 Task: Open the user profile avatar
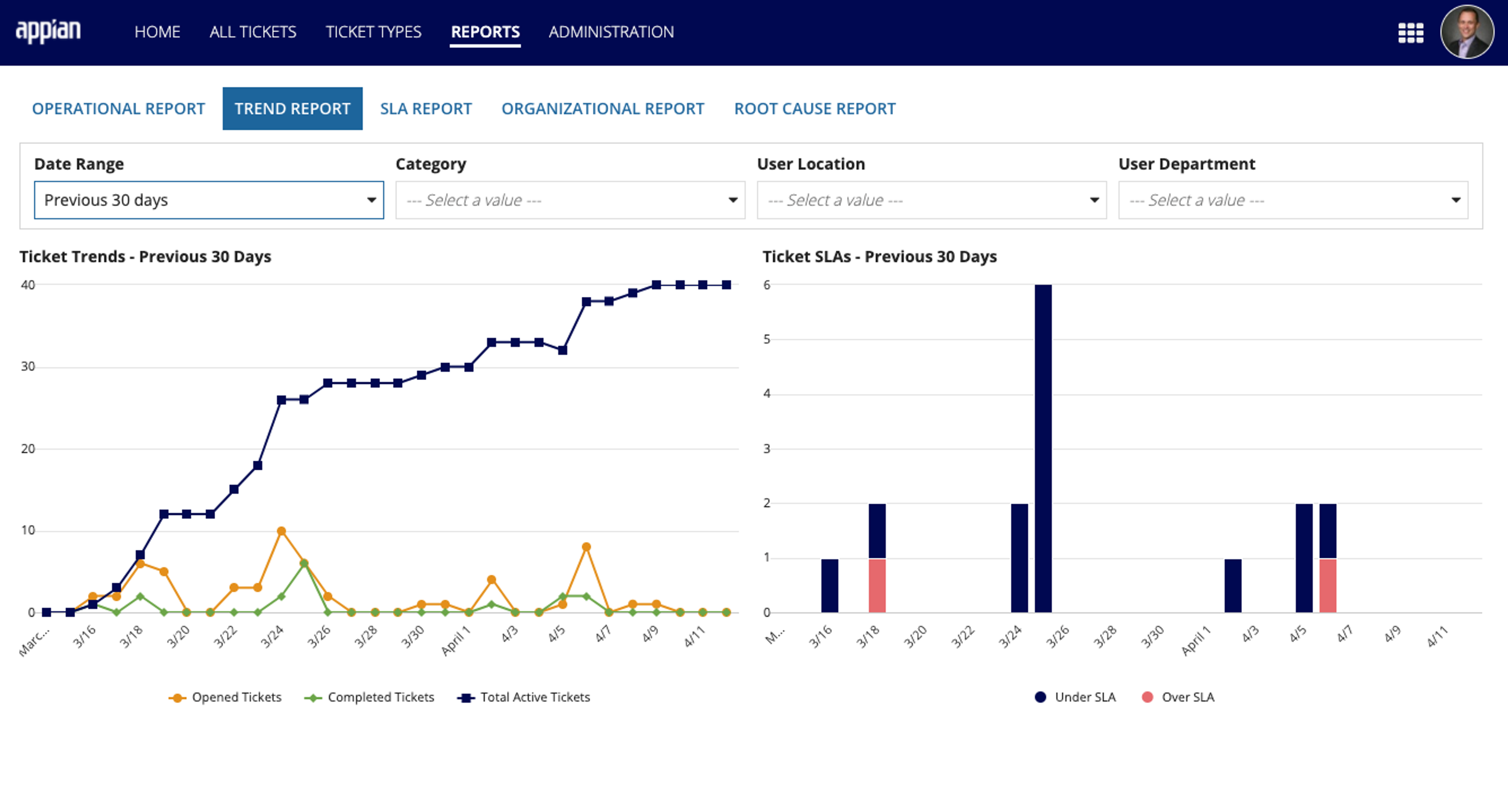tap(1467, 32)
